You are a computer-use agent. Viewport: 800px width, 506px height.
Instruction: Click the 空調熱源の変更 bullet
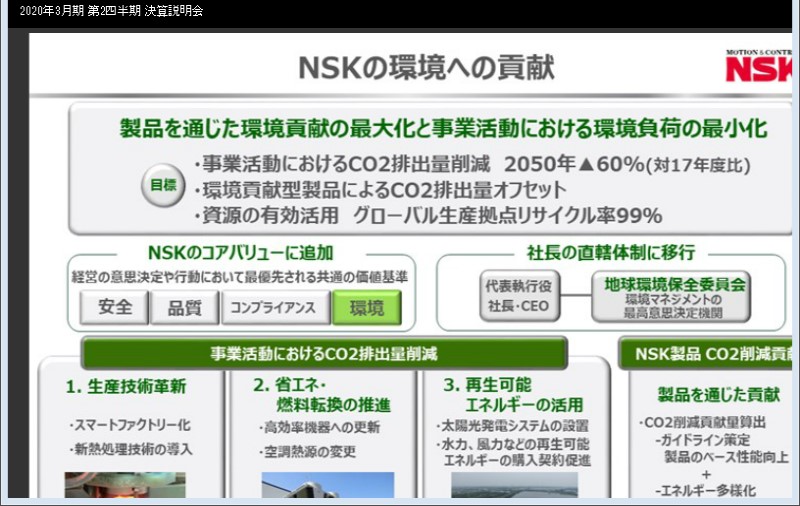click(x=307, y=451)
